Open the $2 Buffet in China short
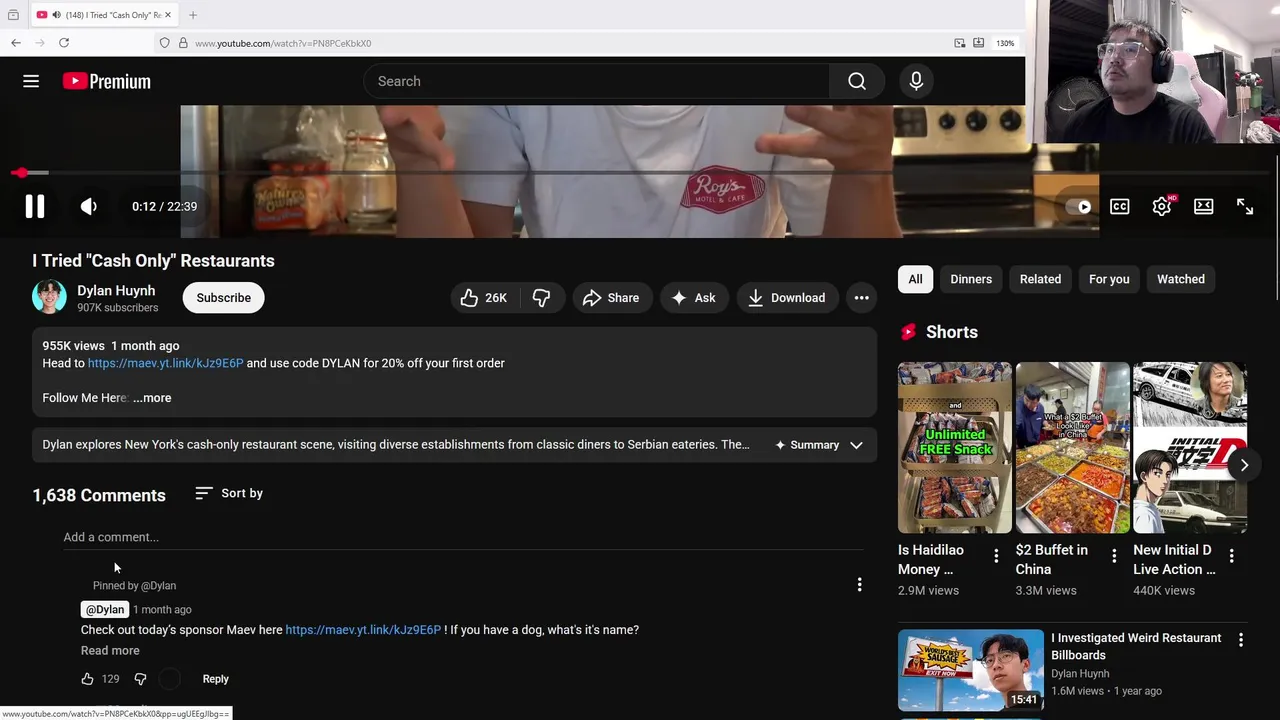This screenshot has width=1280, height=720. tap(1073, 447)
